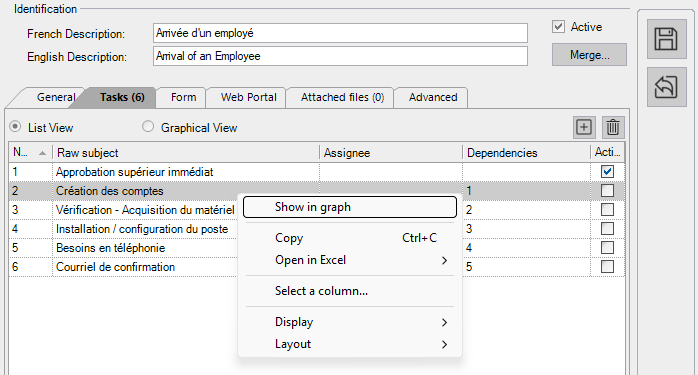
Task: Select row Approbation supérieur immédiat
Action: coord(317,172)
